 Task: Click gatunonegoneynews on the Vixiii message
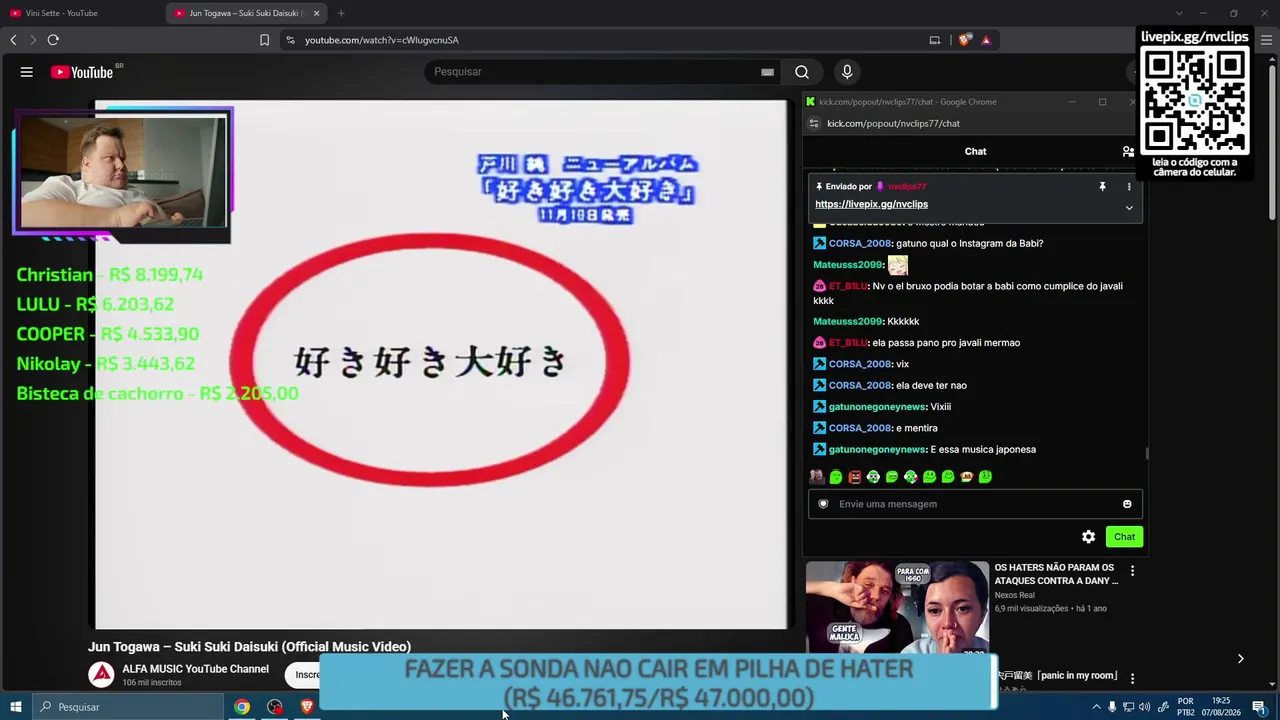click(x=877, y=407)
